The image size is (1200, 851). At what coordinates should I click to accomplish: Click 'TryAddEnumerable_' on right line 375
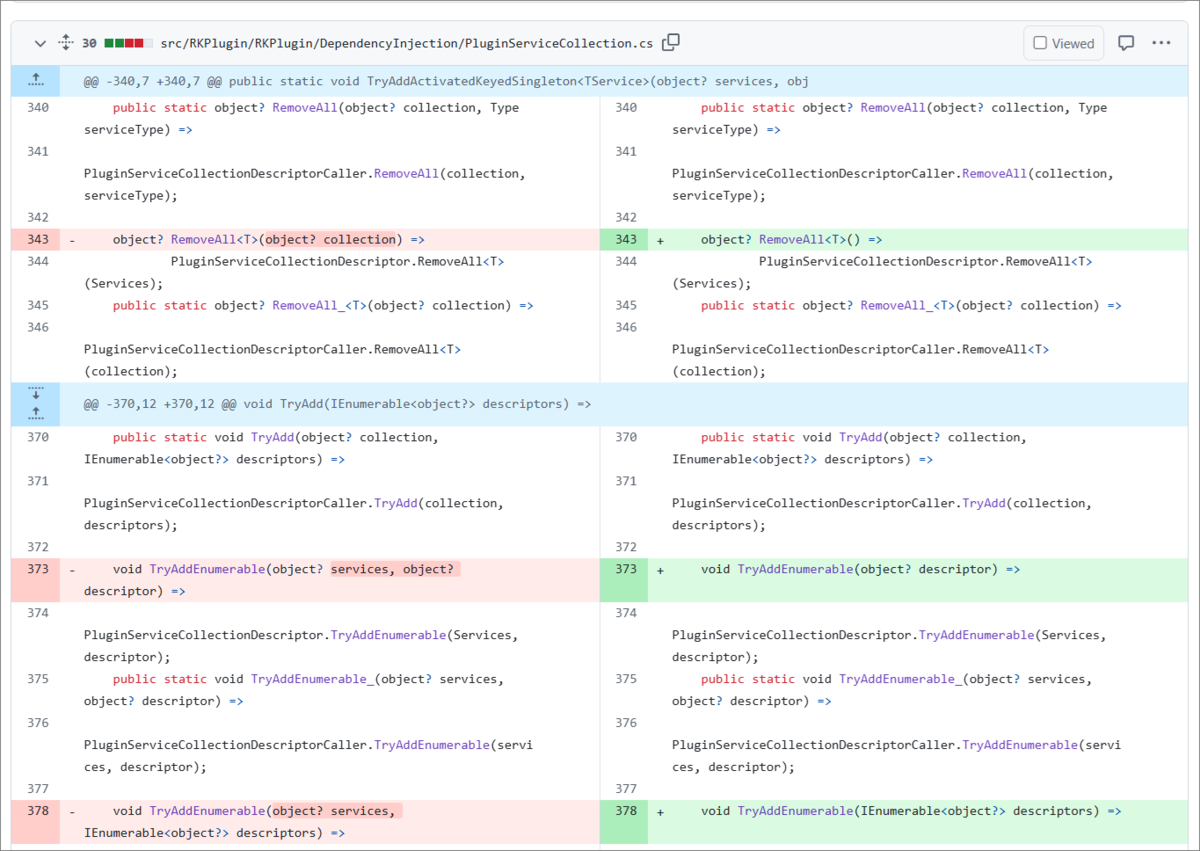pyautogui.click(x=900, y=679)
